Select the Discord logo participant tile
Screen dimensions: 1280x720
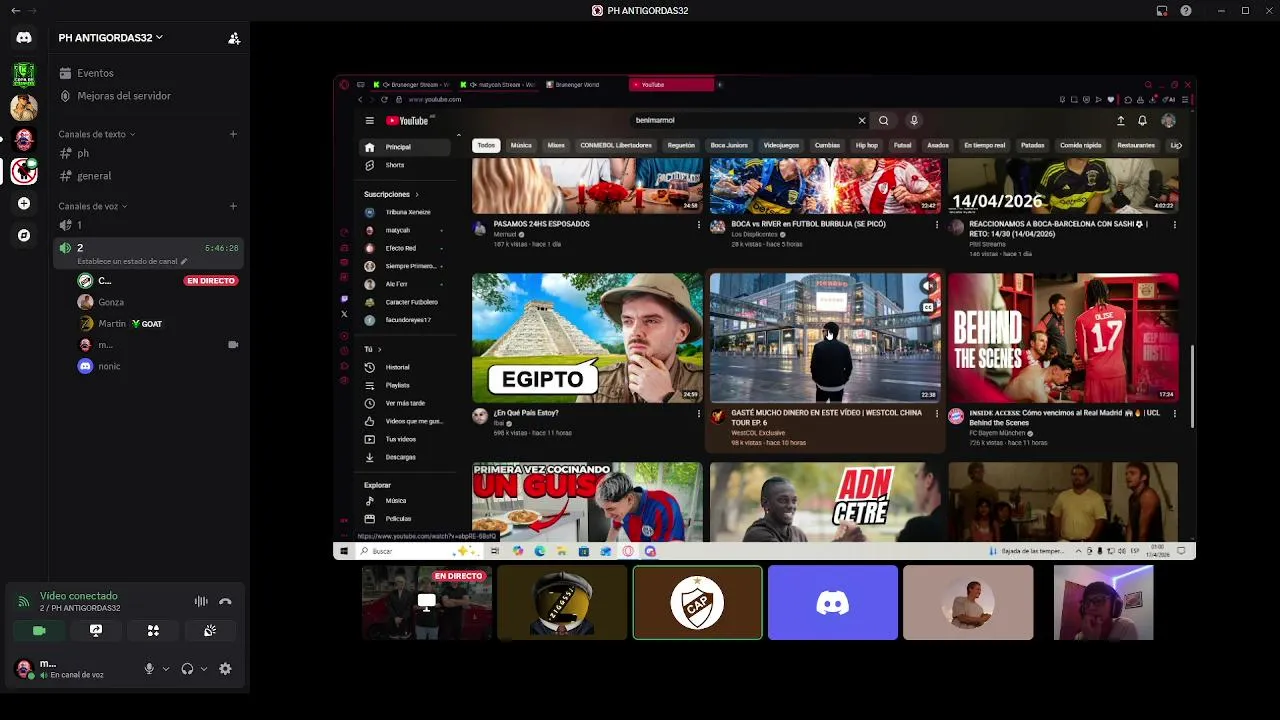click(x=833, y=603)
